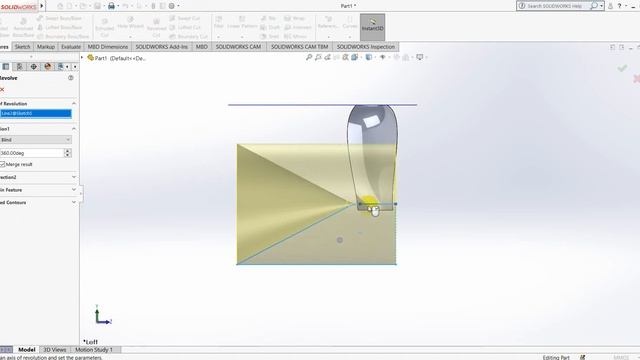This screenshot has width=640, height=360.
Task: Open the Options gear icon
Action: pyautogui.click(x=171, y=6)
